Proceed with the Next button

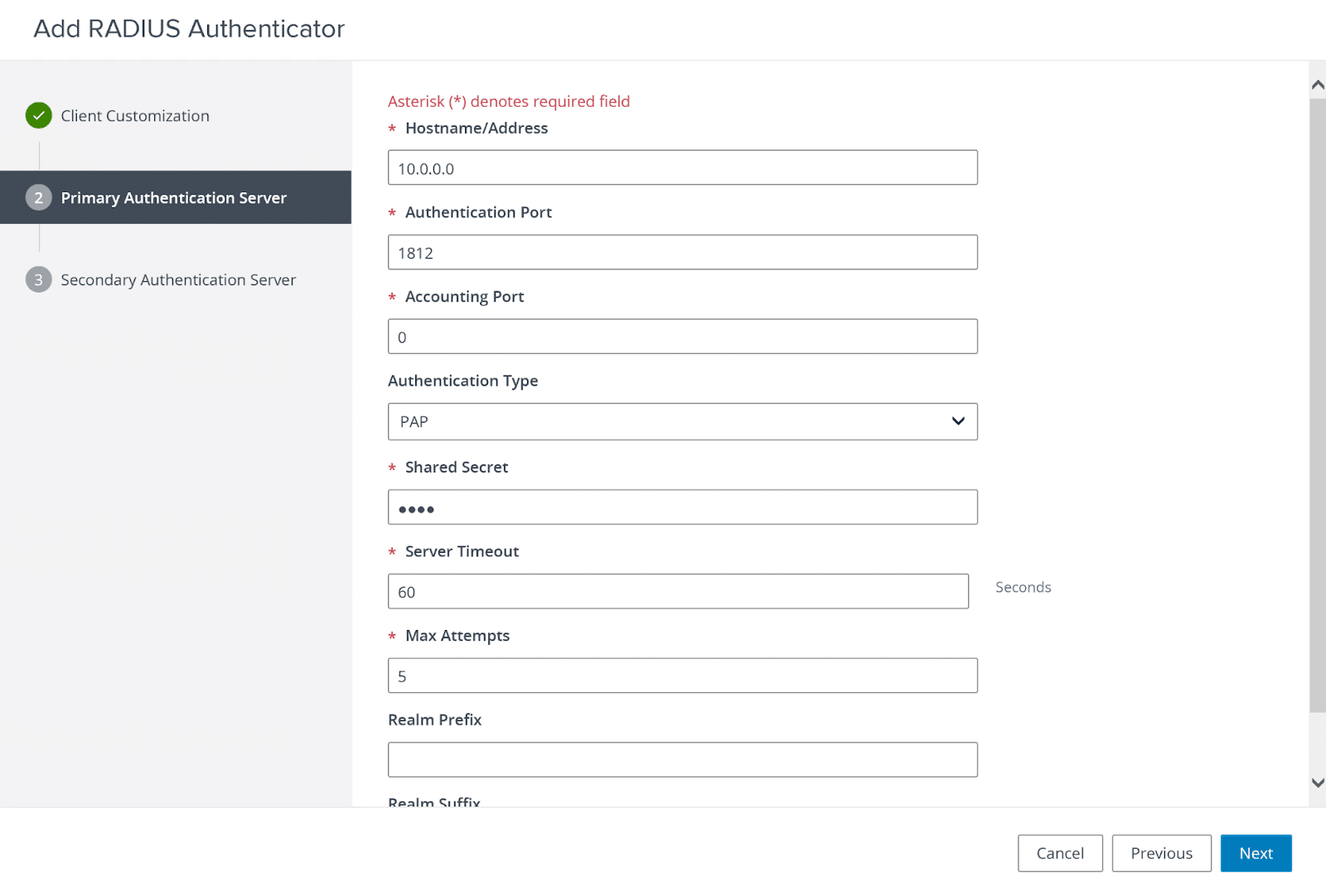click(1256, 853)
